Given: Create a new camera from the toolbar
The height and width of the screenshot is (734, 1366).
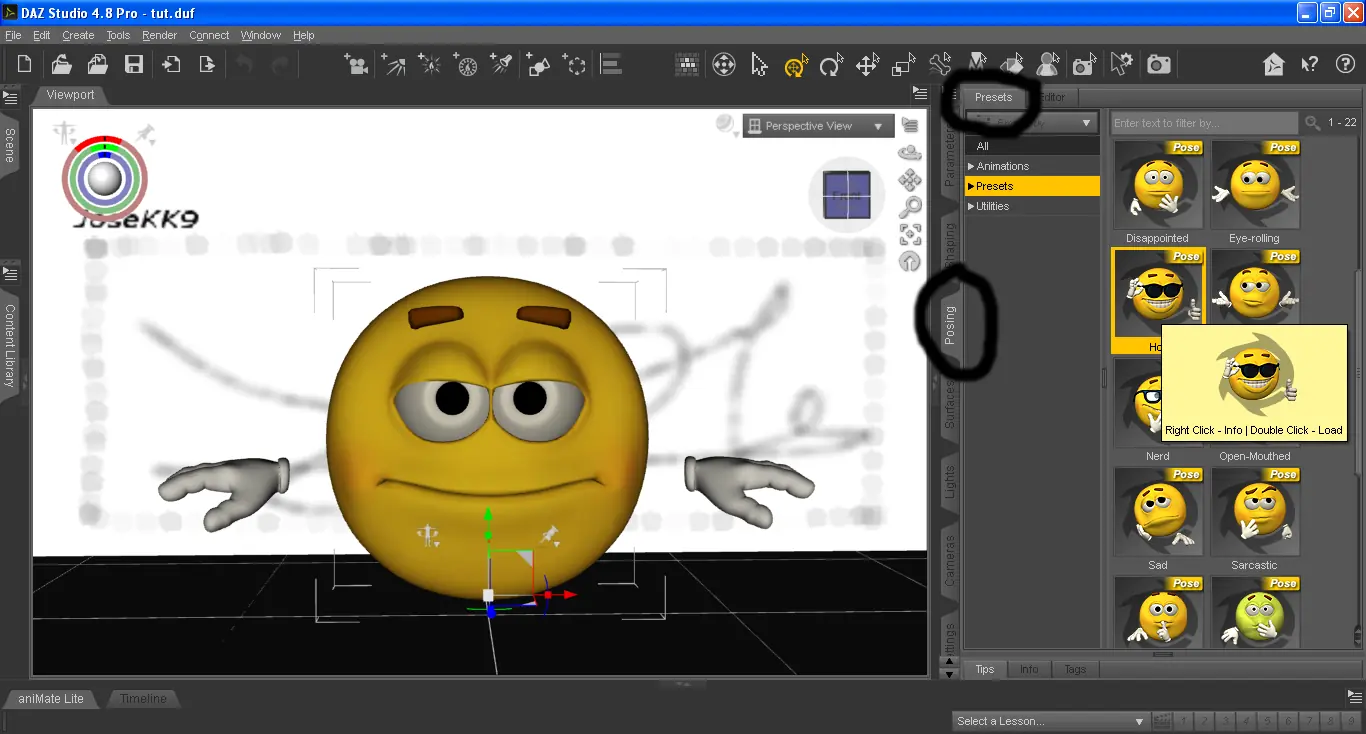Looking at the screenshot, I should (355, 65).
